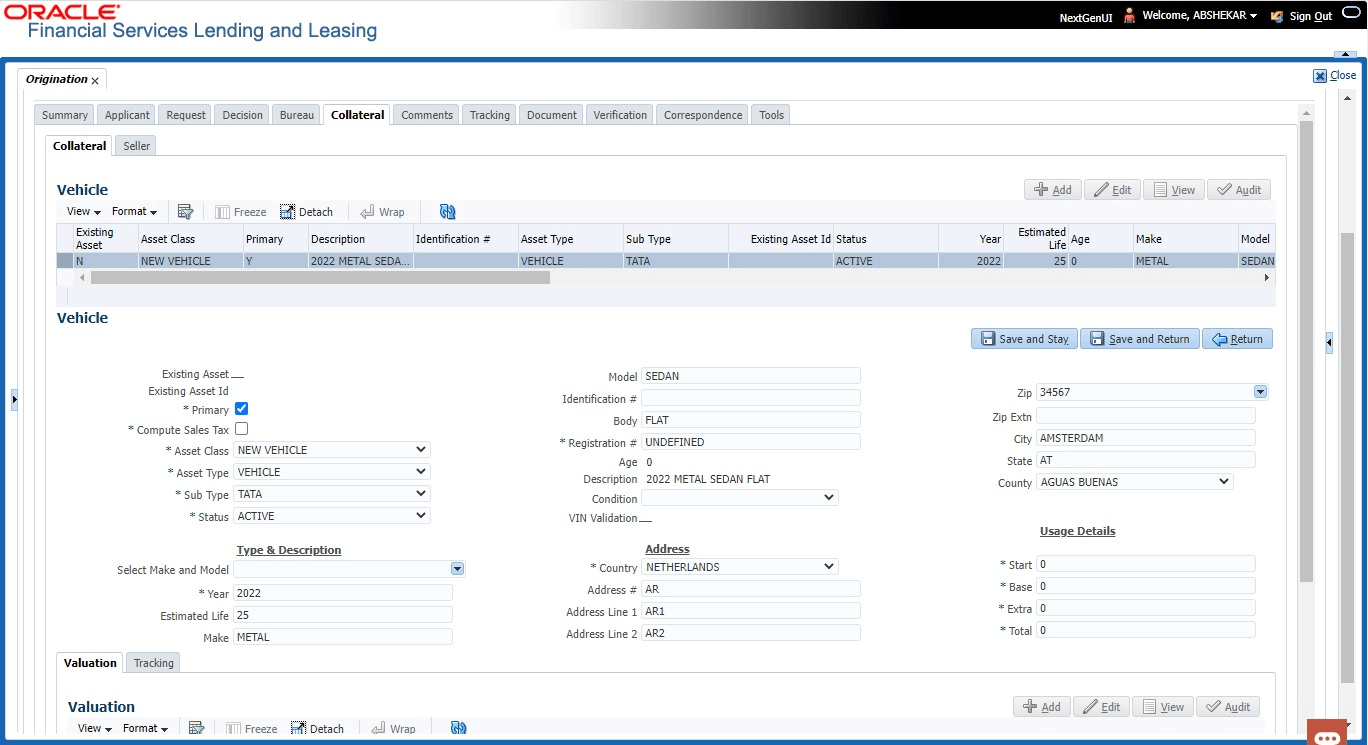The image size is (1368, 745).
Task: Open Audit for the Vehicle section
Action: coord(1239,190)
